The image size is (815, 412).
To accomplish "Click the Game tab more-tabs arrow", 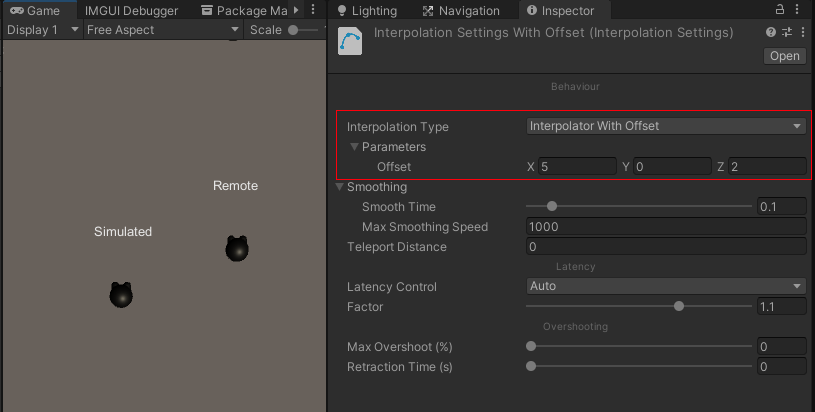I will point(296,10).
